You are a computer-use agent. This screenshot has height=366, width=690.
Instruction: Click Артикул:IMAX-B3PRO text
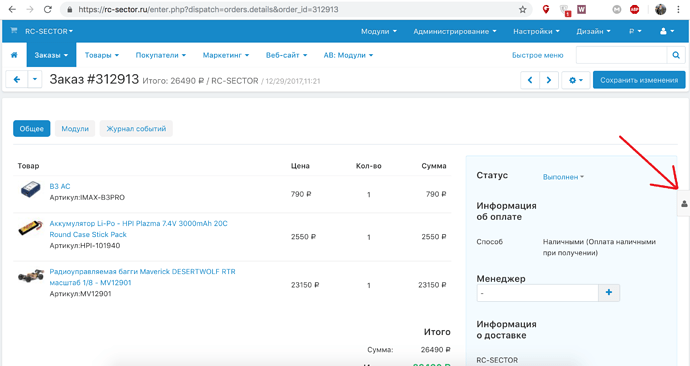coord(87,198)
